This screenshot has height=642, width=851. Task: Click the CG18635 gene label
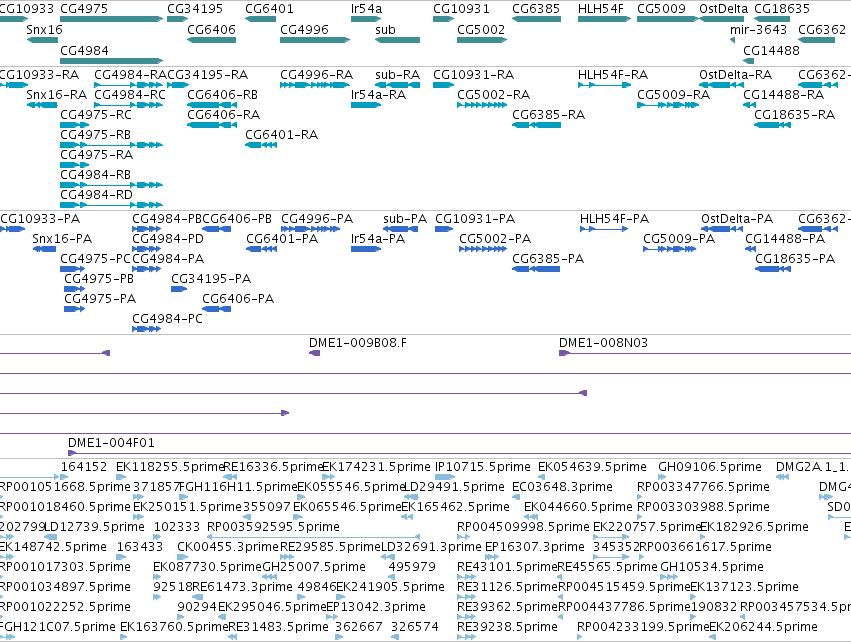click(x=782, y=9)
